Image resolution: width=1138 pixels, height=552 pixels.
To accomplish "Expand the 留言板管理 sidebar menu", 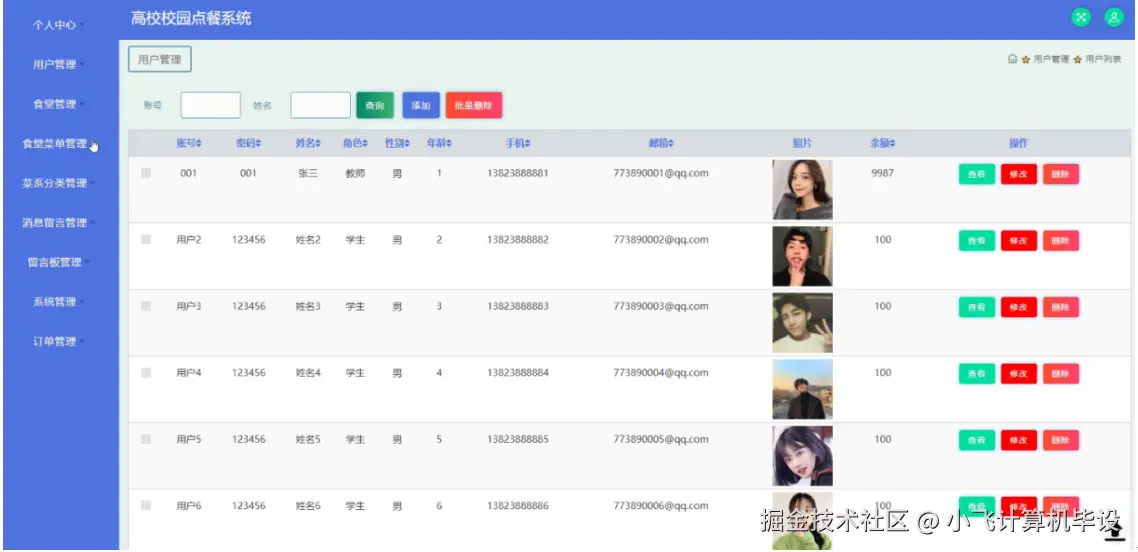I will [59, 262].
